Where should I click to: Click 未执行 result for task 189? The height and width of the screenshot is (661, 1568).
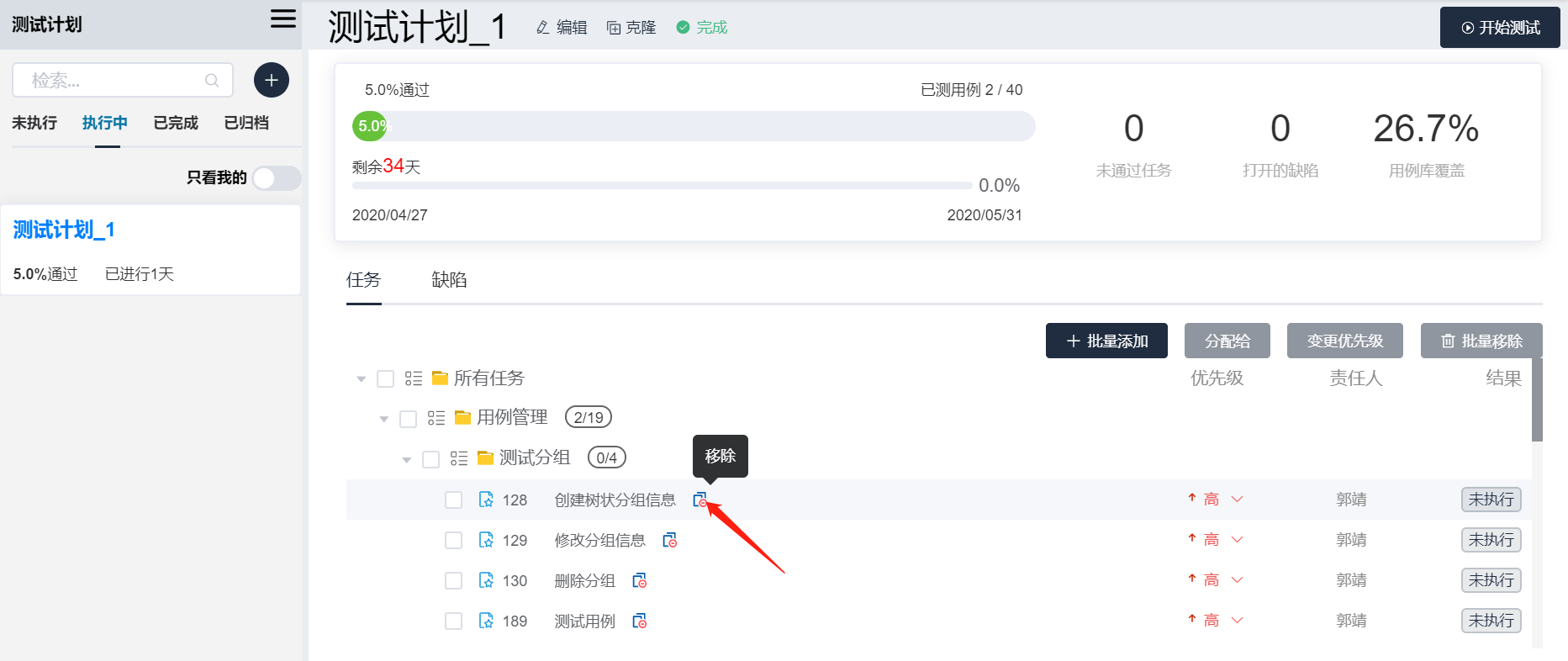(1491, 621)
